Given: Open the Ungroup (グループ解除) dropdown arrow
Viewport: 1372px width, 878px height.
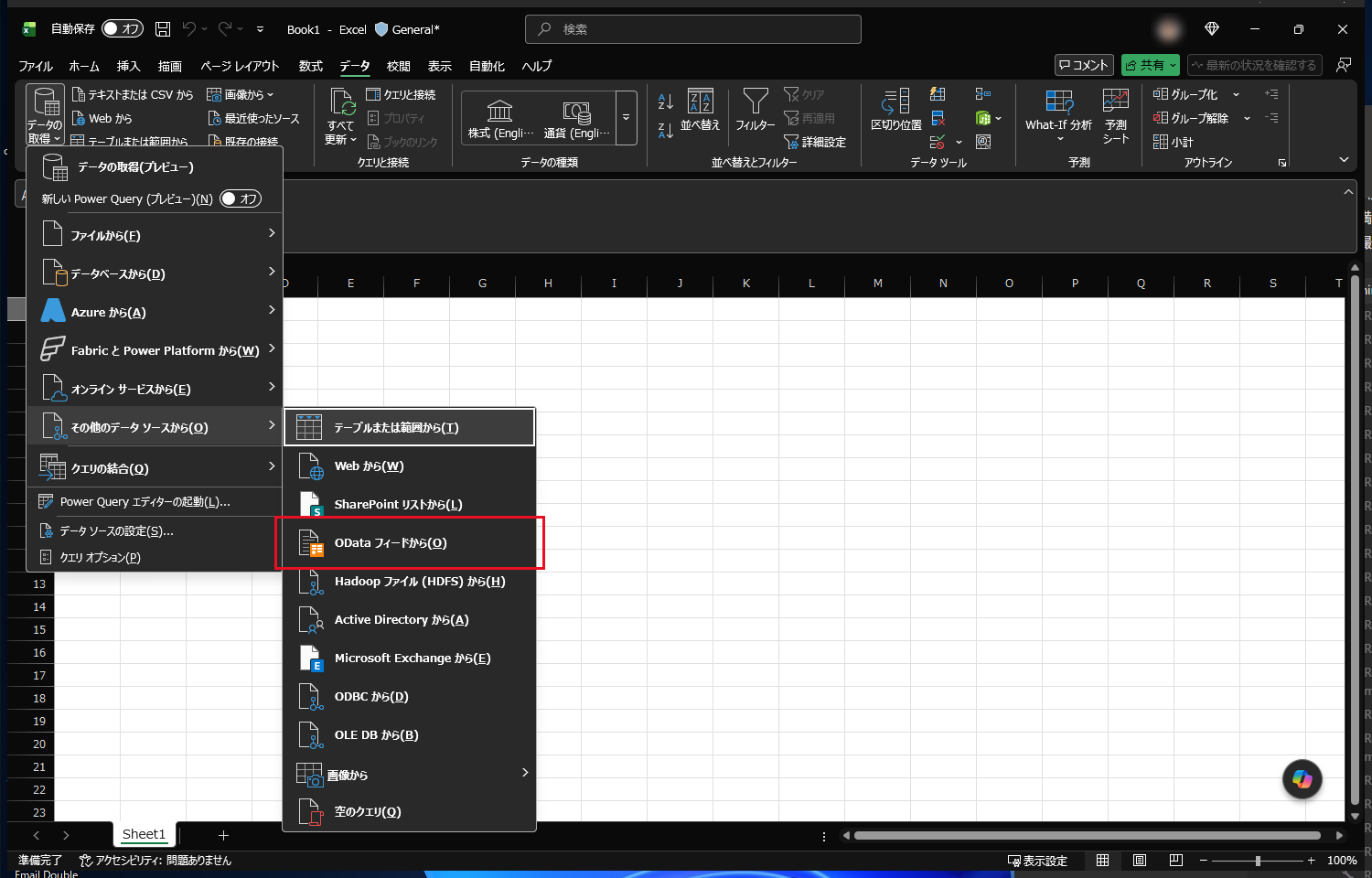Looking at the screenshot, I should coord(1247,118).
